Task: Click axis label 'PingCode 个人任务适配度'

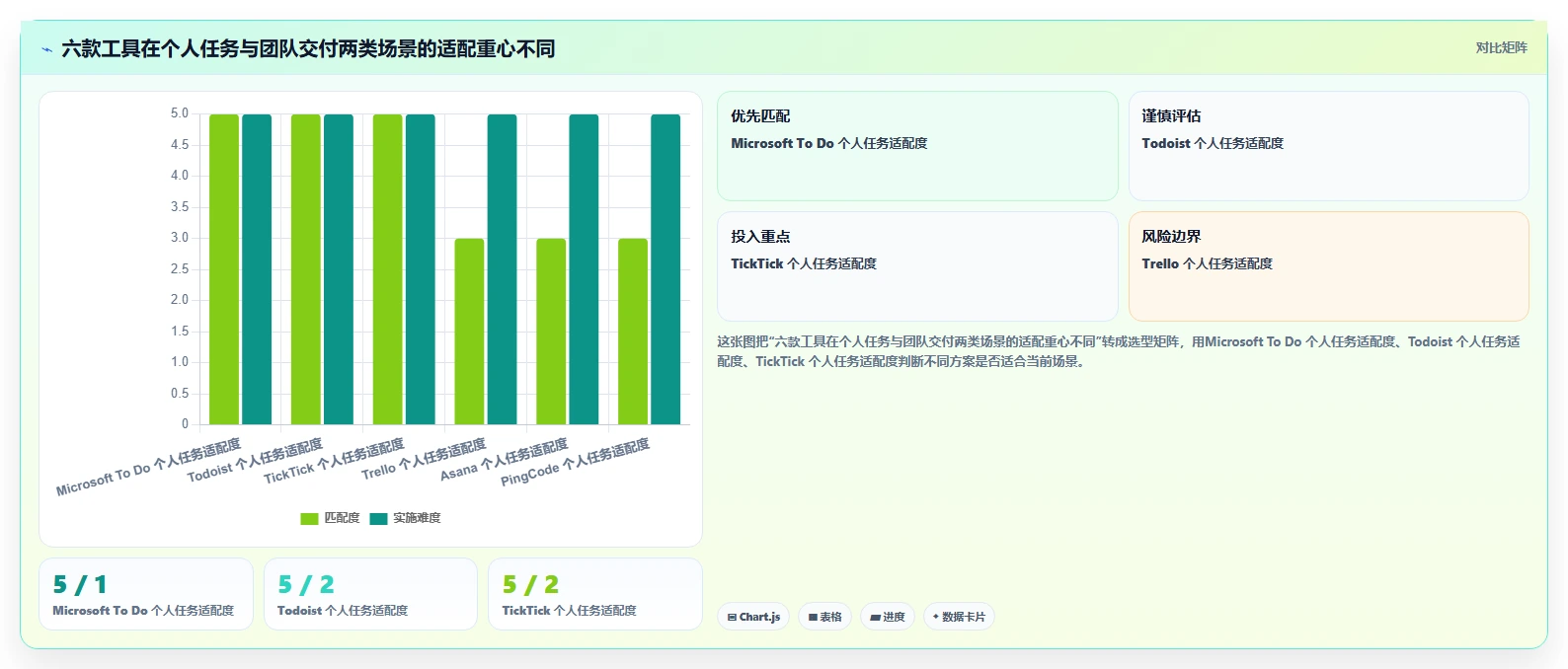Action: point(575,462)
